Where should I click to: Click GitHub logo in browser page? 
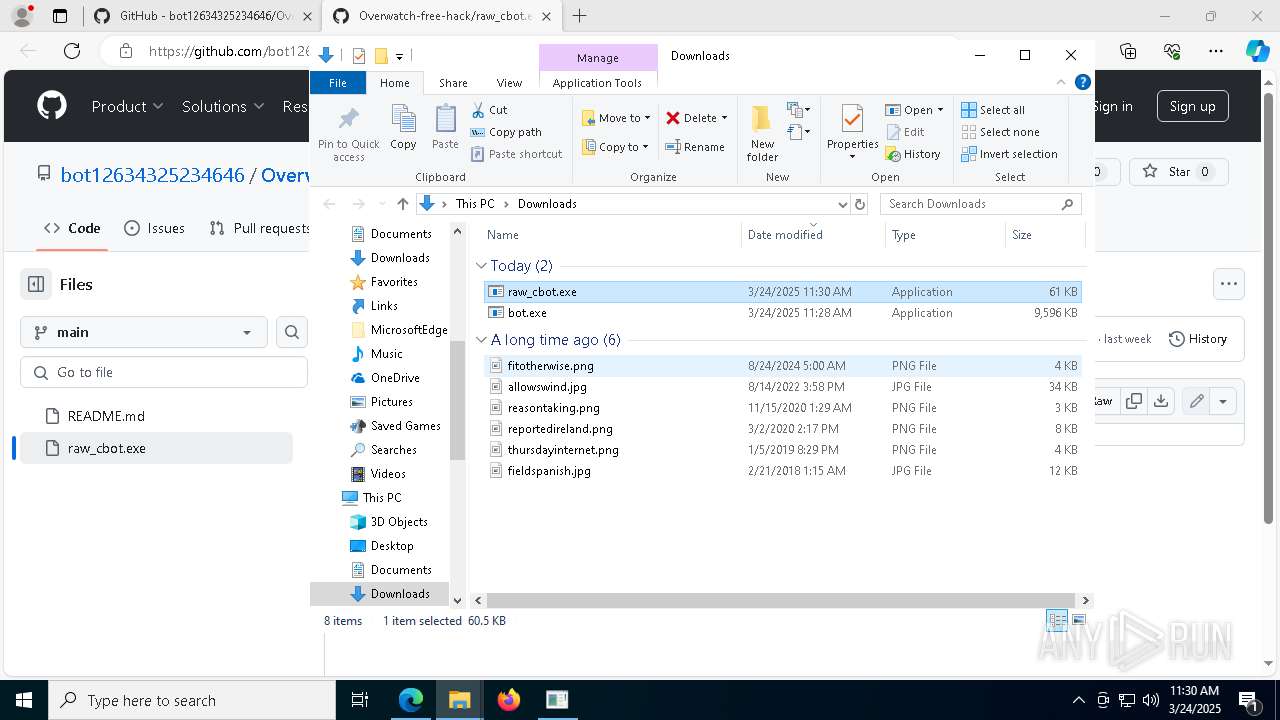pyautogui.click(x=52, y=106)
